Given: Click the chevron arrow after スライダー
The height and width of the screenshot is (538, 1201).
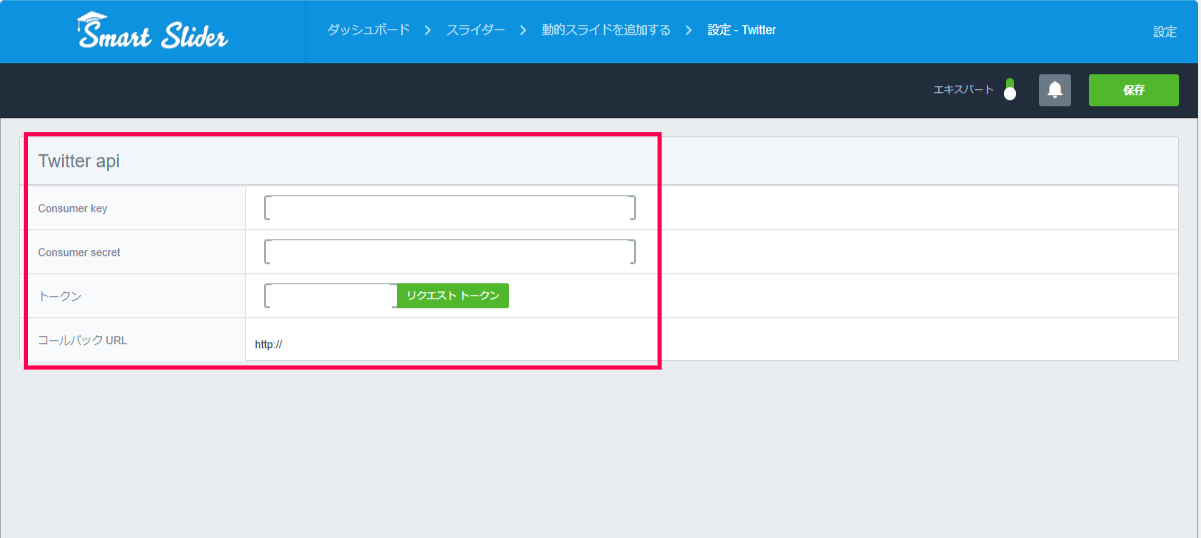Looking at the screenshot, I should pyautogui.click(x=523, y=31).
